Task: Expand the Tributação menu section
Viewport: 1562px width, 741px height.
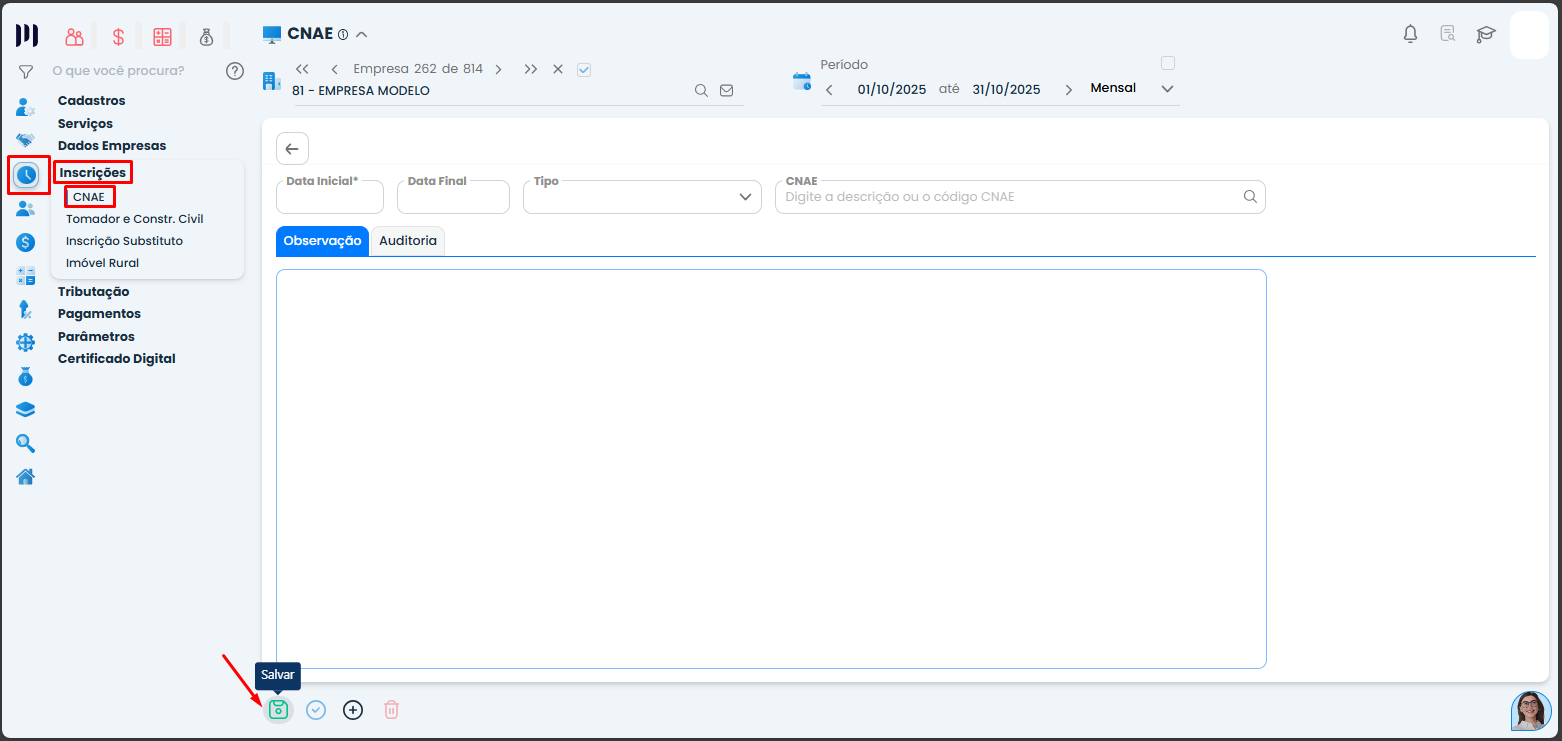Action: [93, 291]
